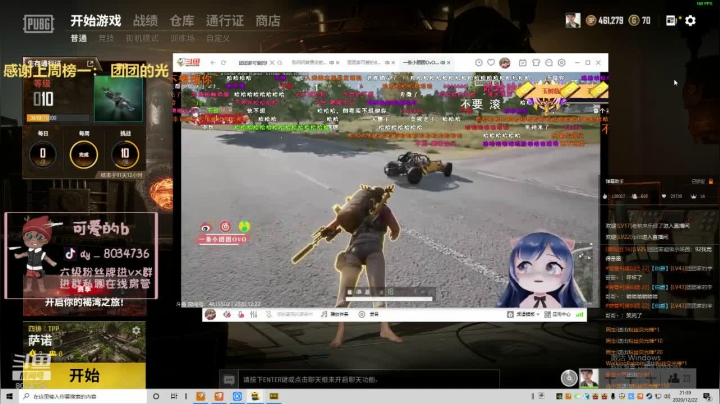720x404 pixels.
Task: Open the 通行证 pass tab
Action: tap(225, 21)
